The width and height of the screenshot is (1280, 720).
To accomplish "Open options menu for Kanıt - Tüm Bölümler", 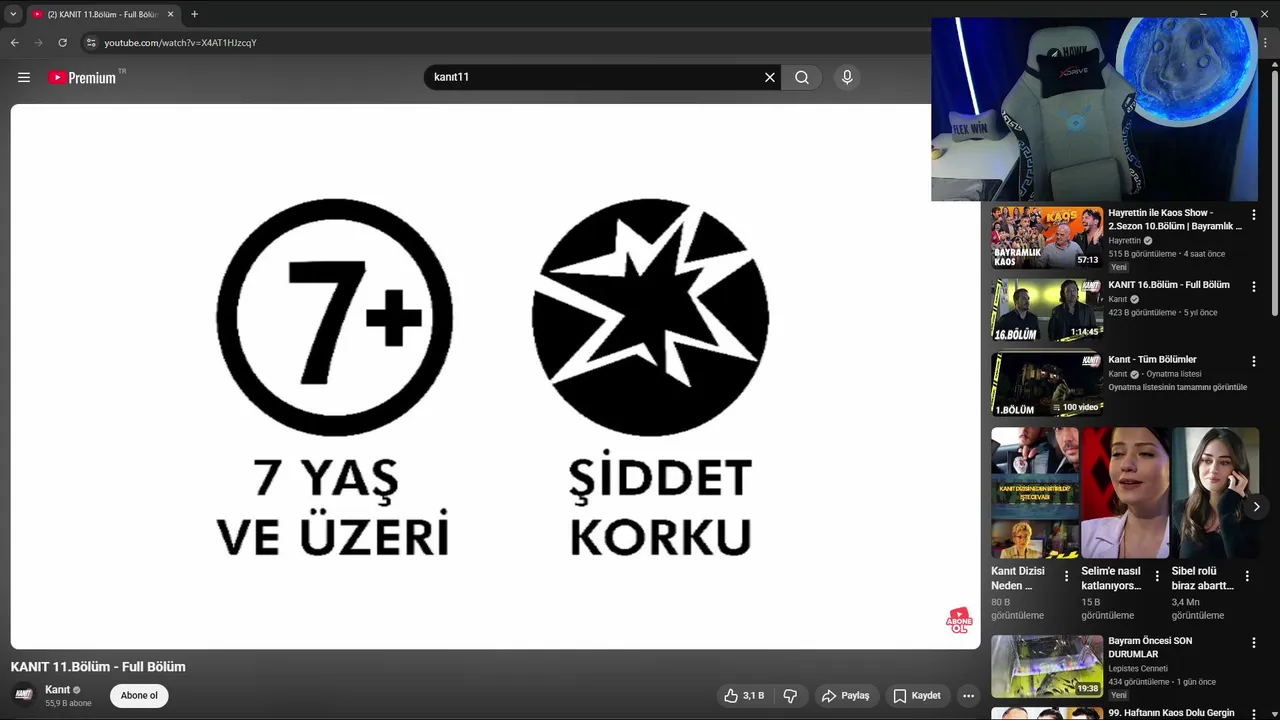I will (x=1254, y=361).
